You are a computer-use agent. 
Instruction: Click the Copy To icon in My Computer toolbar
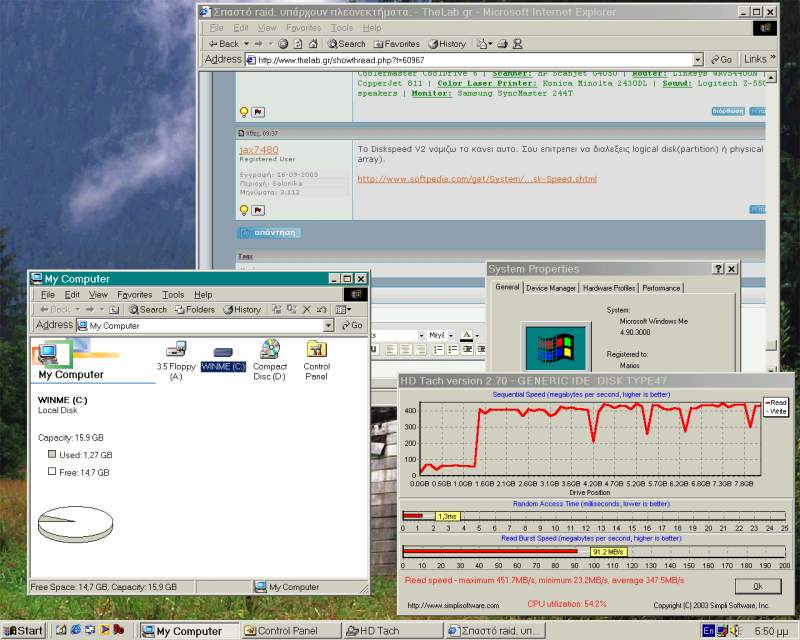coord(291,309)
